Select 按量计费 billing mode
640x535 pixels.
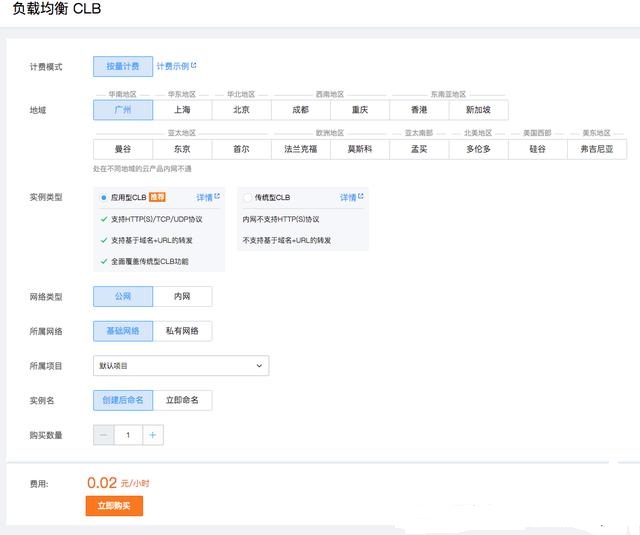tap(123, 66)
